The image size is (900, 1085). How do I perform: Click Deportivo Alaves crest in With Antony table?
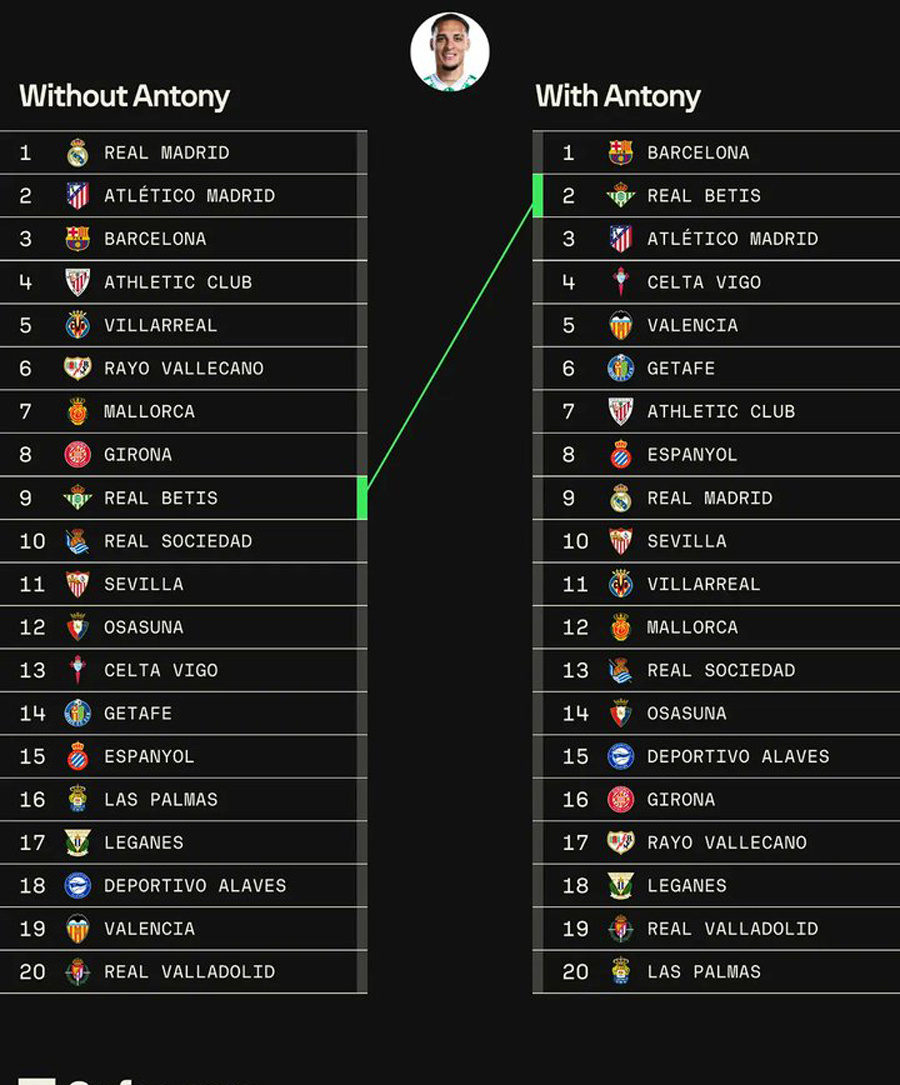[x=621, y=756]
